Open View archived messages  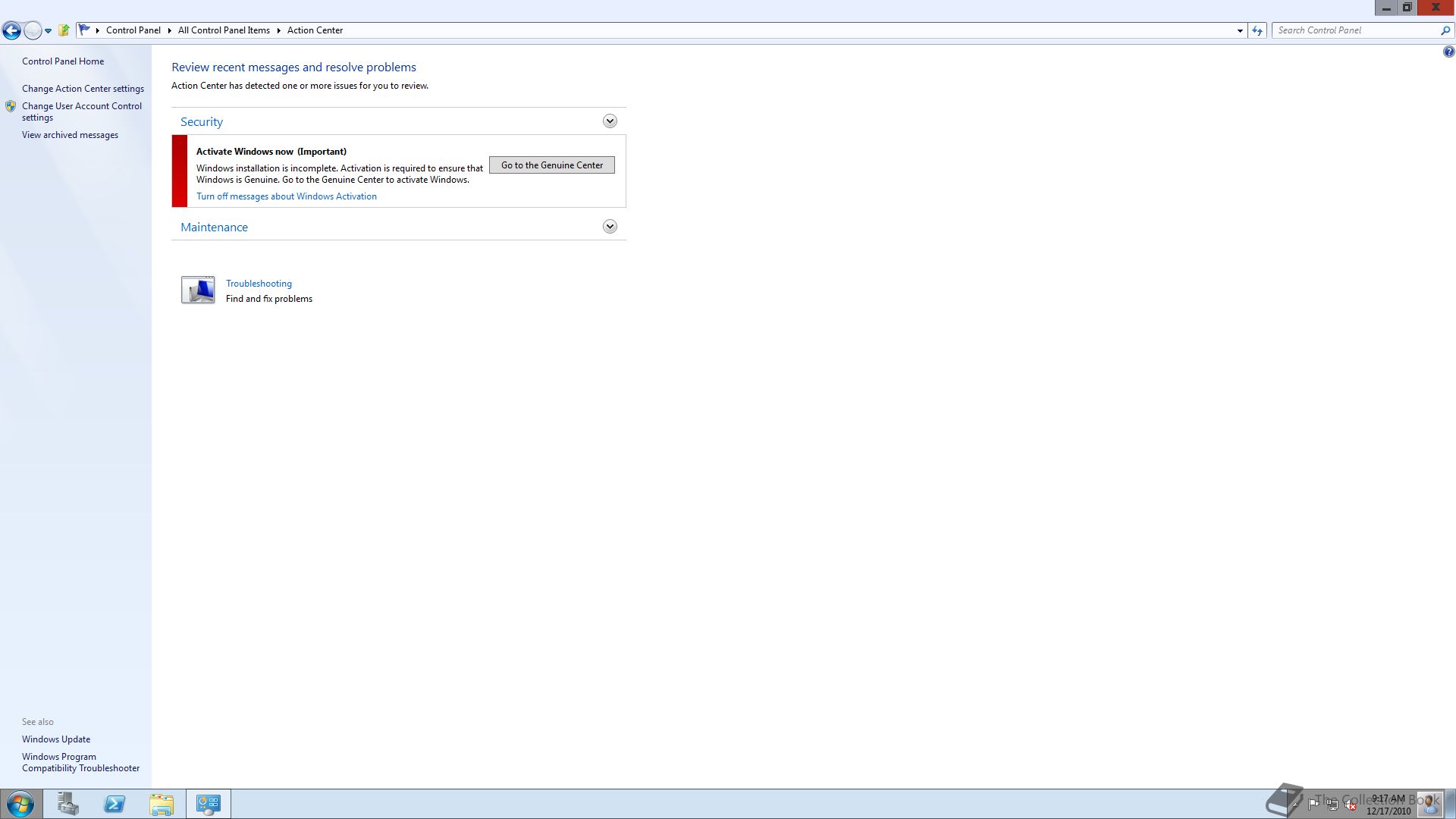coord(70,135)
